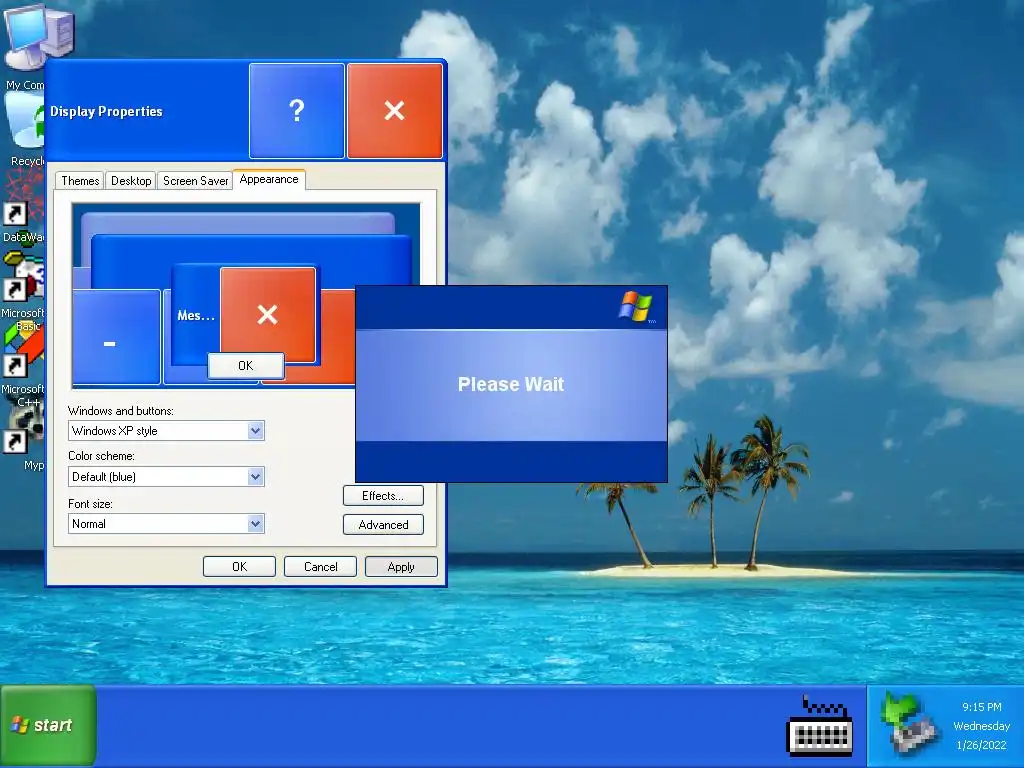Viewport: 1024px width, 768px height.
Task: Open the Screen Saver tab
Action: click(x=195, y=181)
